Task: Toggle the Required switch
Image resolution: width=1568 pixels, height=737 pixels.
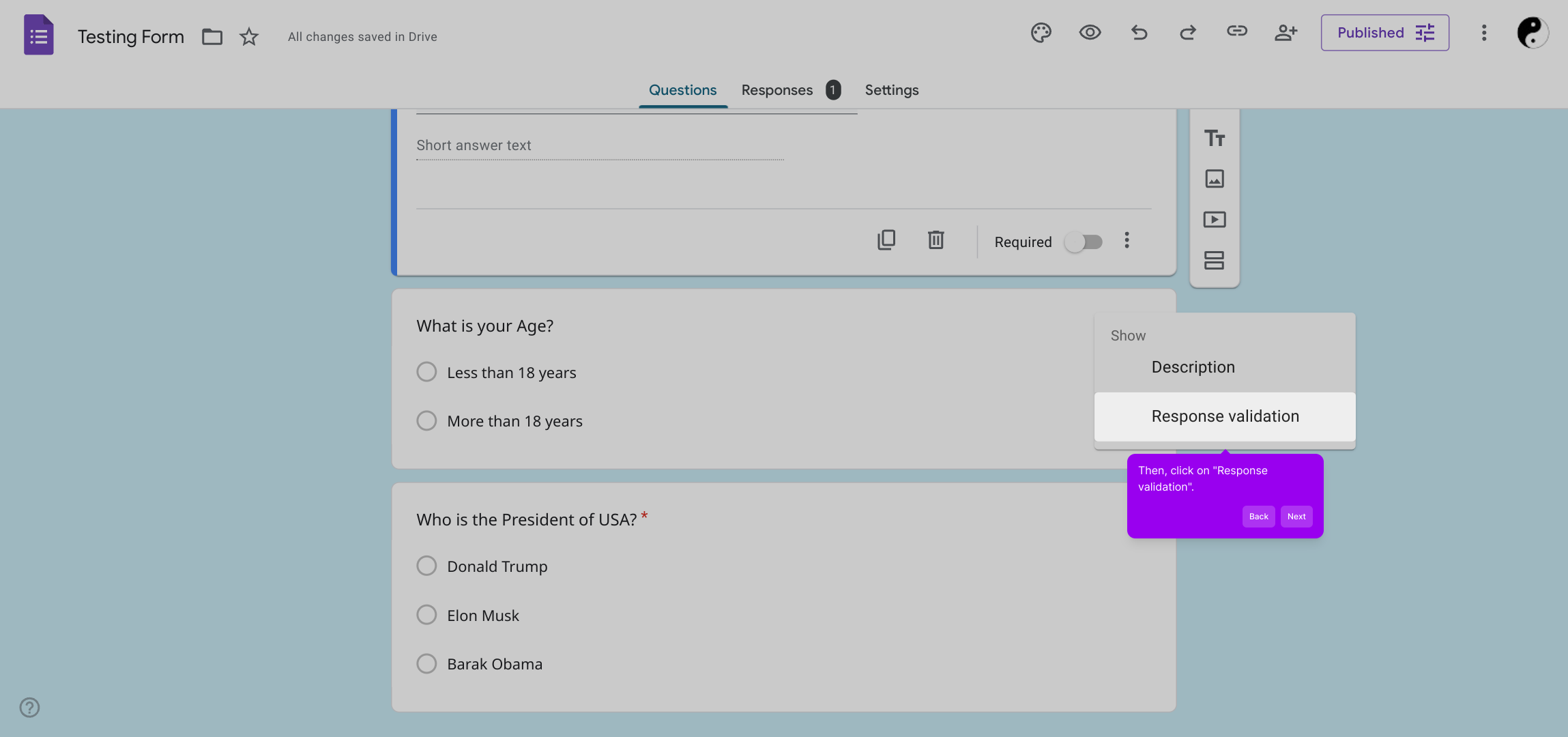Action: tap(1084, 242)
